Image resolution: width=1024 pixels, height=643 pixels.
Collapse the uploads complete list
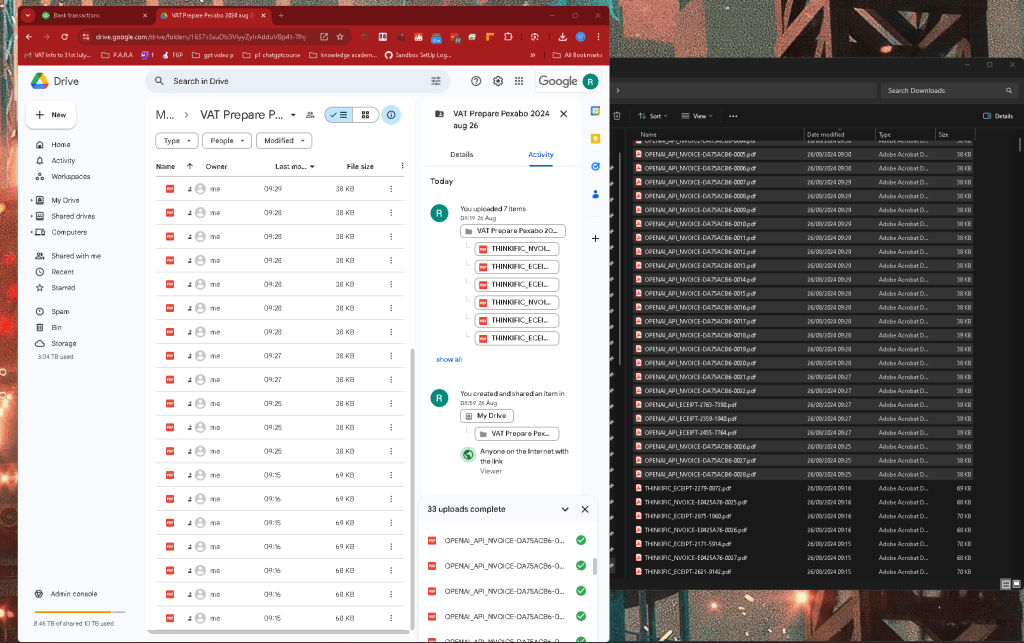click(x=565, y=509)
